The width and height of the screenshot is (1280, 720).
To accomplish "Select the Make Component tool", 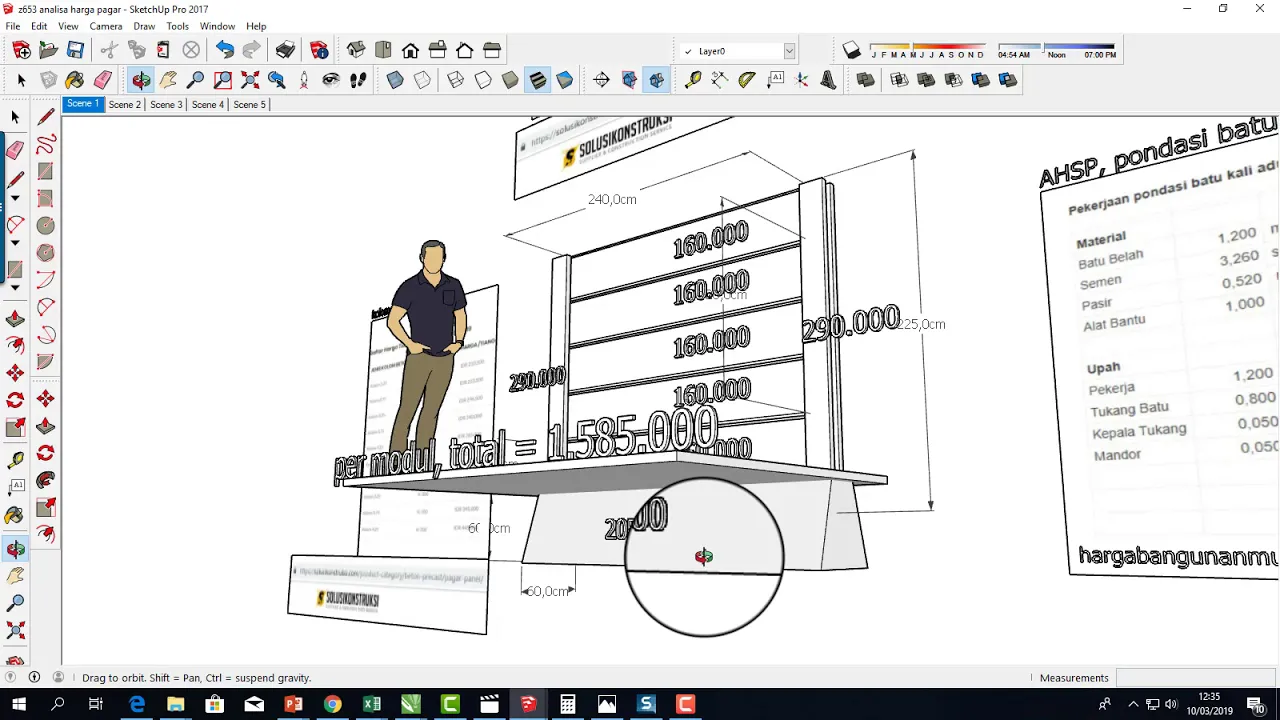I will point(48,80).
